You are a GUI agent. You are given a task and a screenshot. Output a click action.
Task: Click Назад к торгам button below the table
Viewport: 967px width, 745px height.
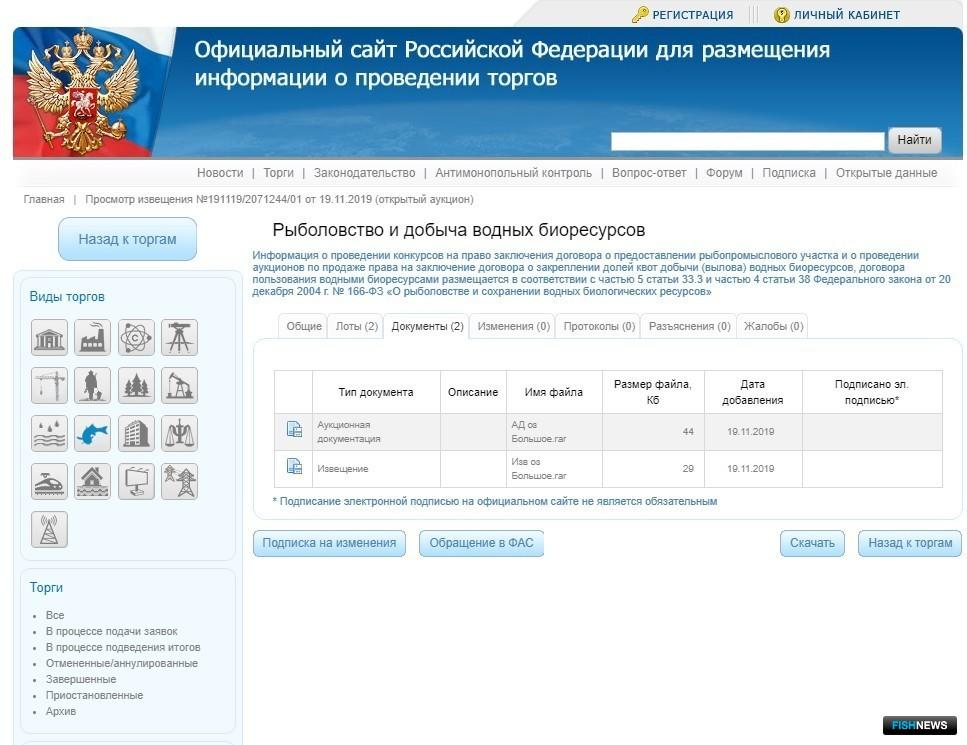(910, 543)
